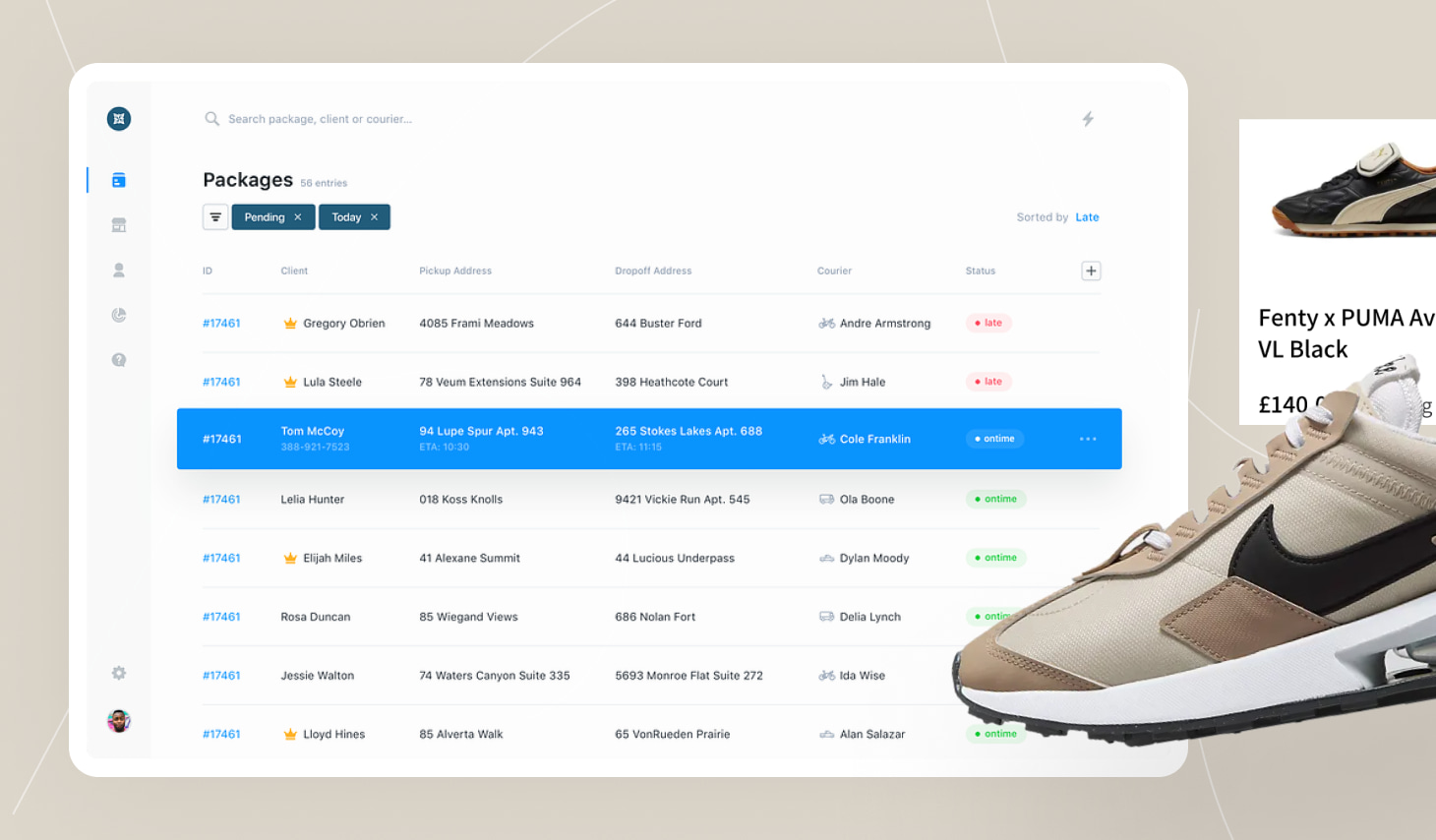The width and height of the screenshot is (1436, 840).
Task: Open the settings gear in sidebar
Action: tap(119, 673)
